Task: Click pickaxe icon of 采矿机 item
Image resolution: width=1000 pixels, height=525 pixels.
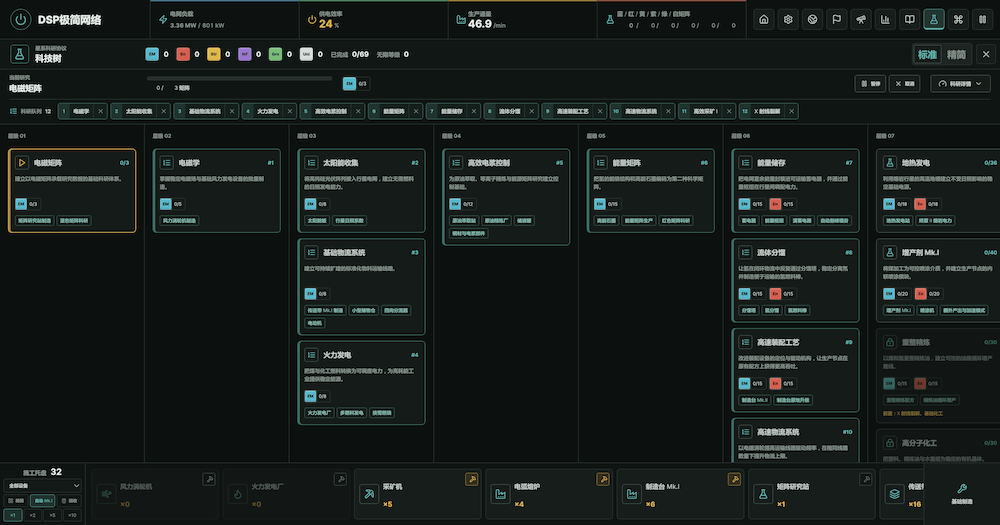Action: click(x=369, y=494)
